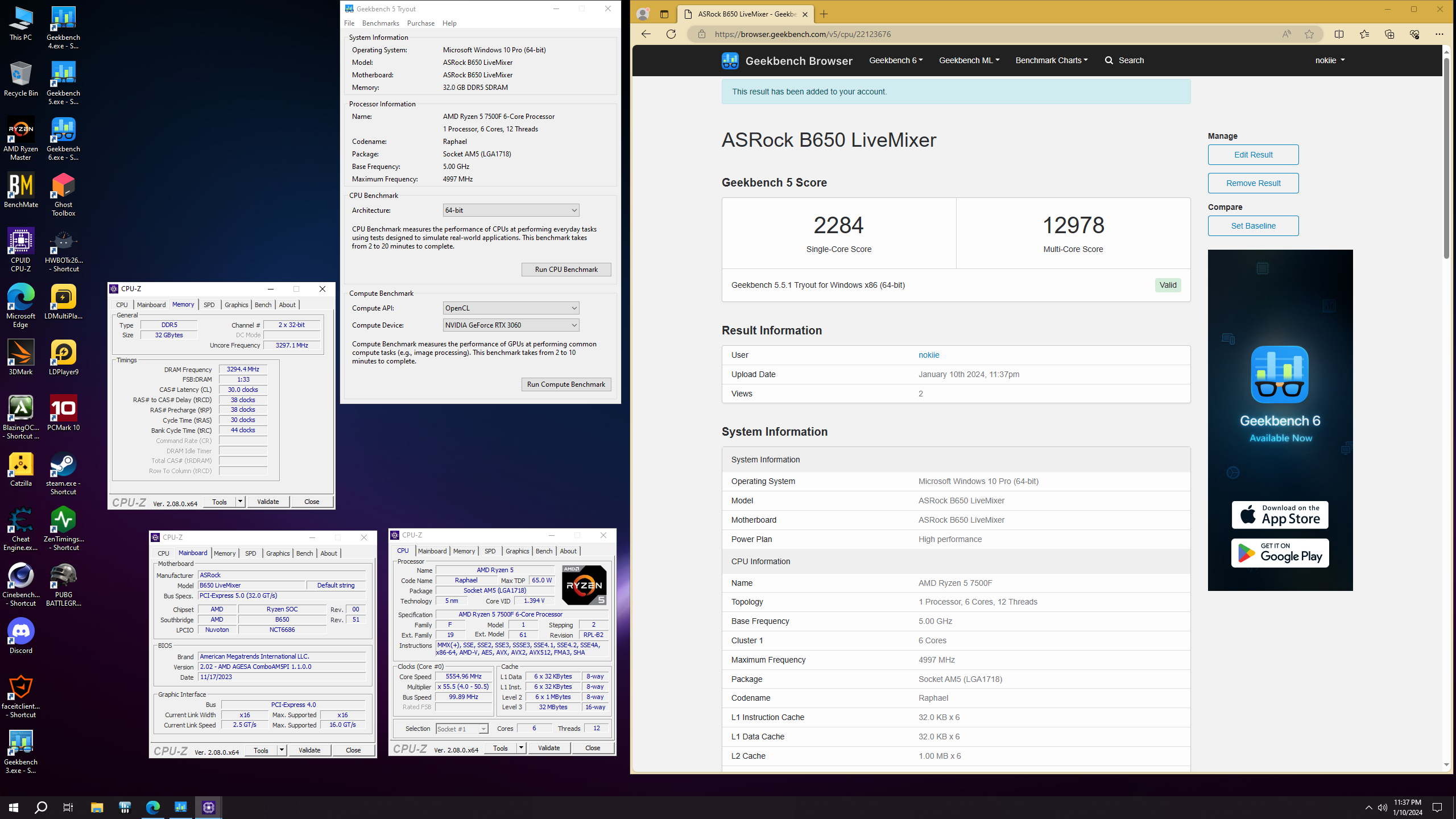Select the steam.exe shortcut icon
This screenshot has width=1456, height=819.
click(x=63, y=474)
